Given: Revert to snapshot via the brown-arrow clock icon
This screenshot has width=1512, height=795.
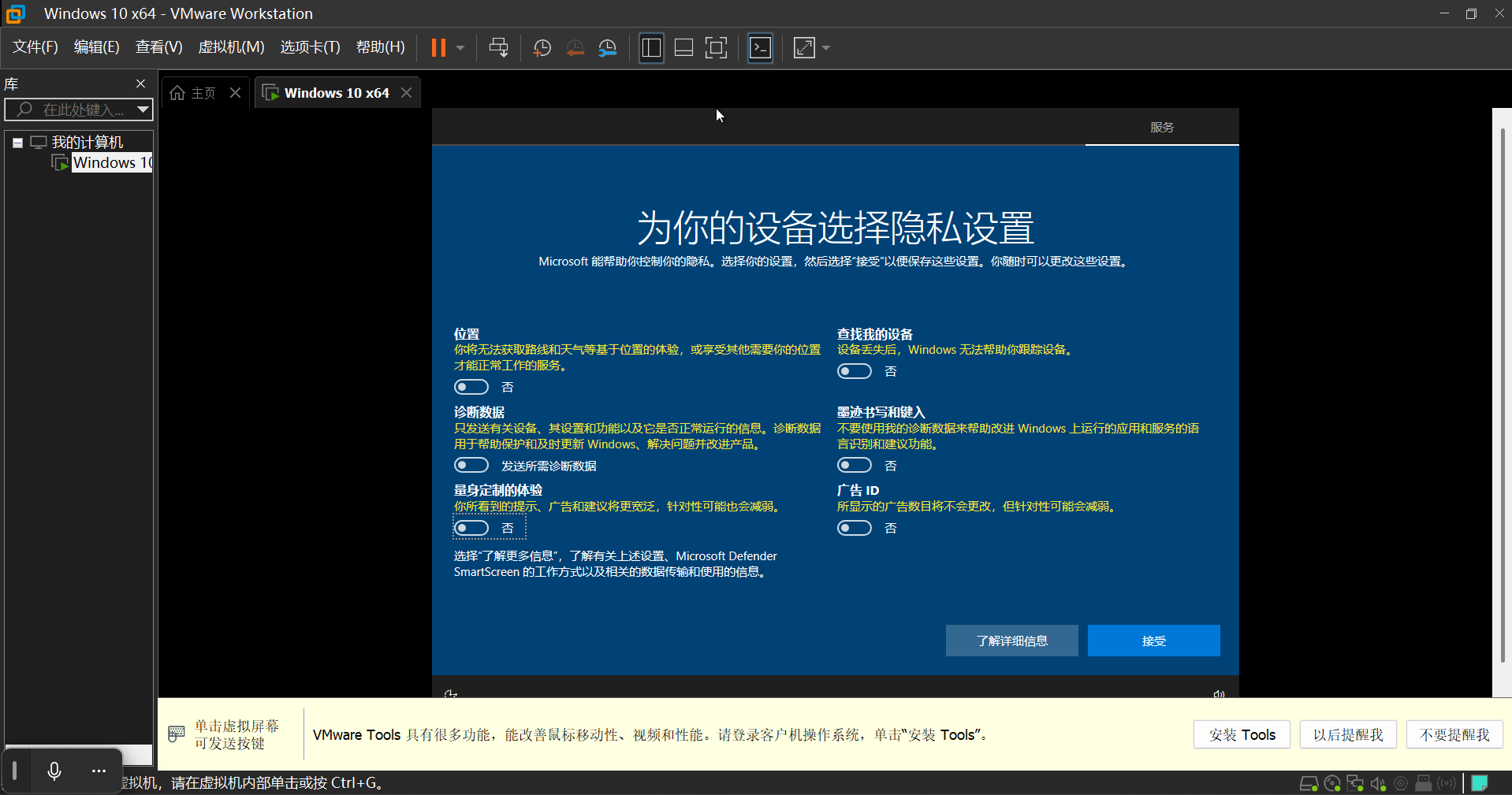Looking at the screenshot, I should click(575, 47).
